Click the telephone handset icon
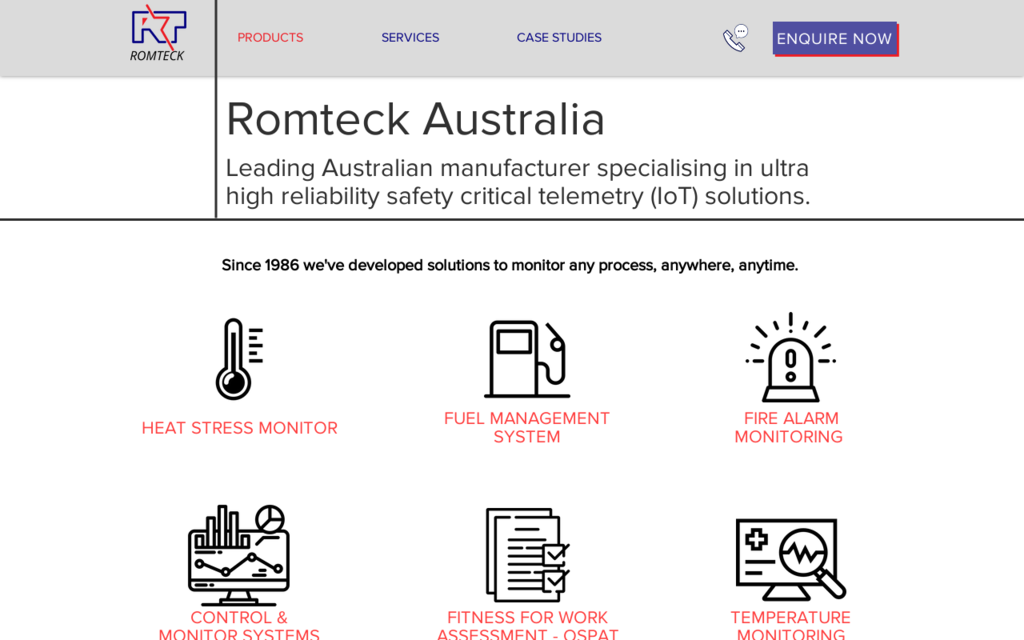The image size is (1024, 640). 733,37
